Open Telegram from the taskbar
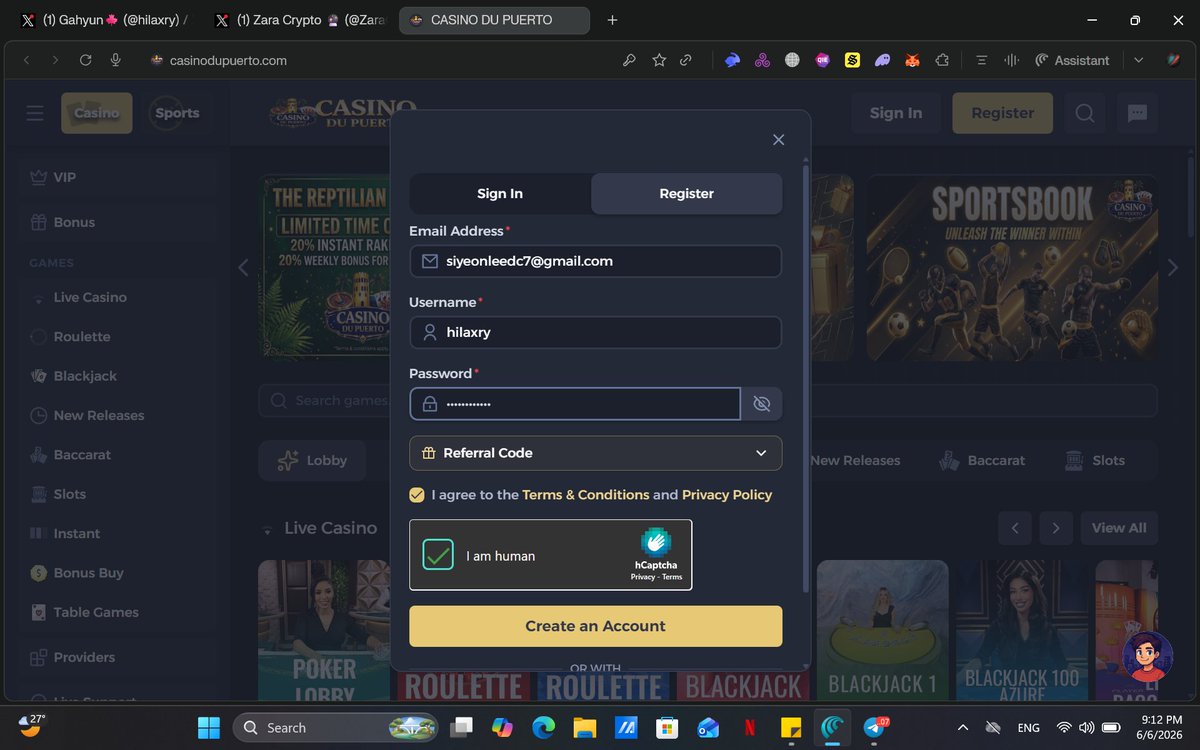Viewport: 1200px width, 750px height. click(x=876, y=727)
